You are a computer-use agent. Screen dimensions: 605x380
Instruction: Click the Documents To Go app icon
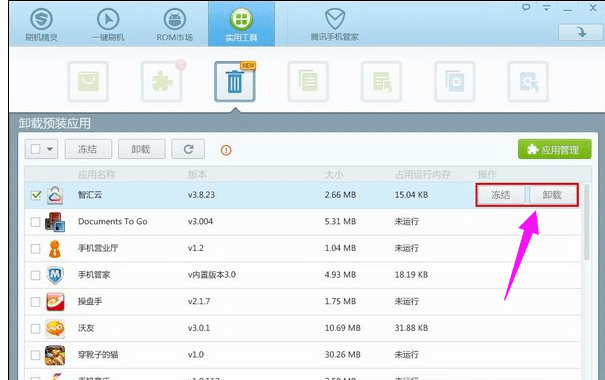[x=55, y=222]
